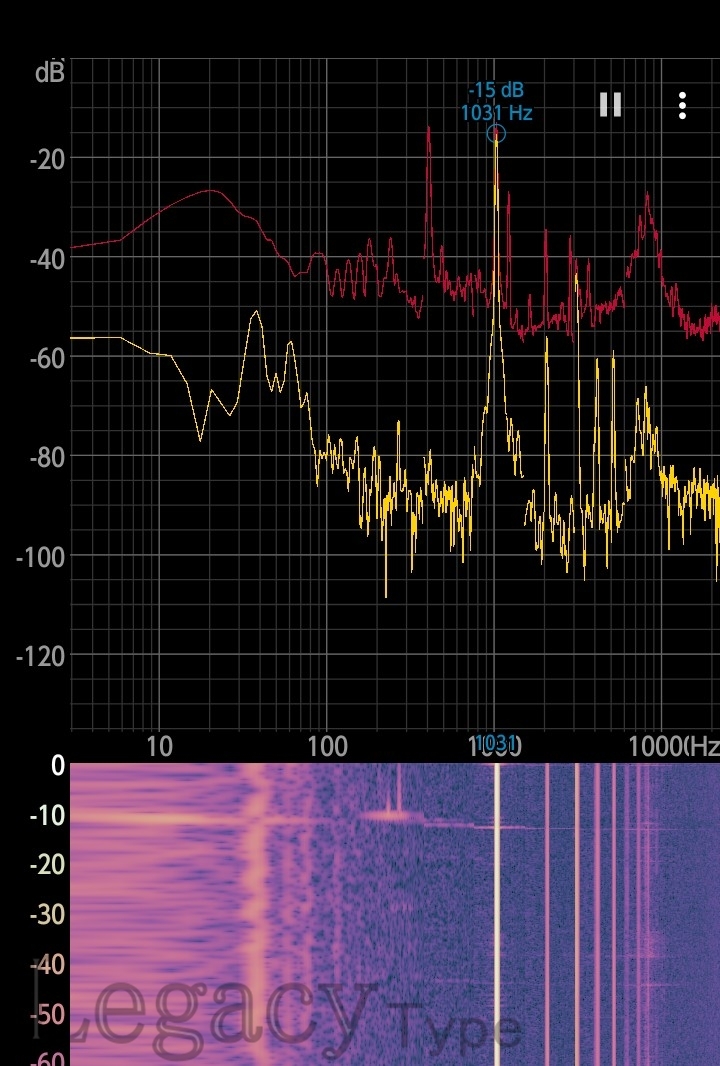Tap the 100 Hz frequency axis label
The image size is (720, 1066).
click(x=327, y=747)
